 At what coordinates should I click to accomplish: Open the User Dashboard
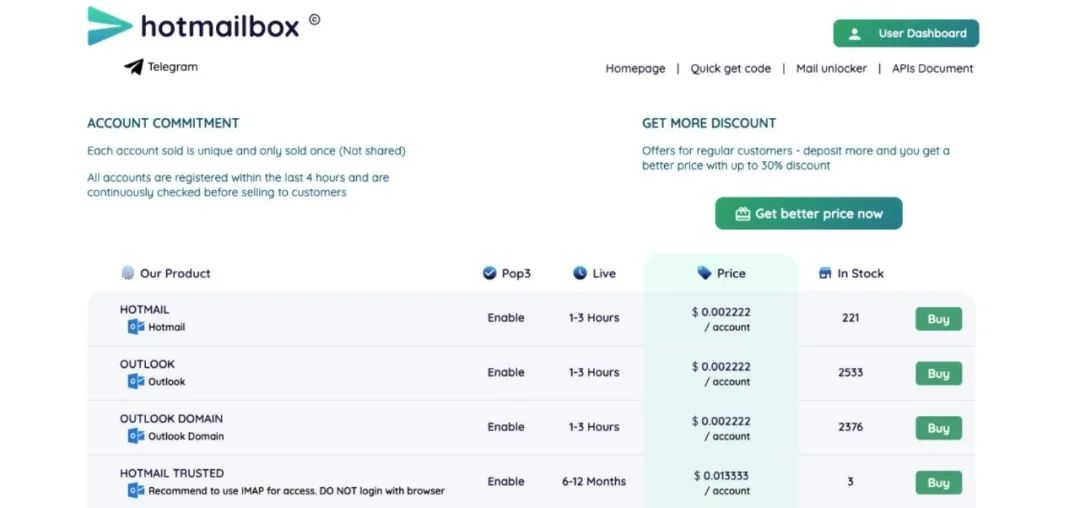[906, 33]
